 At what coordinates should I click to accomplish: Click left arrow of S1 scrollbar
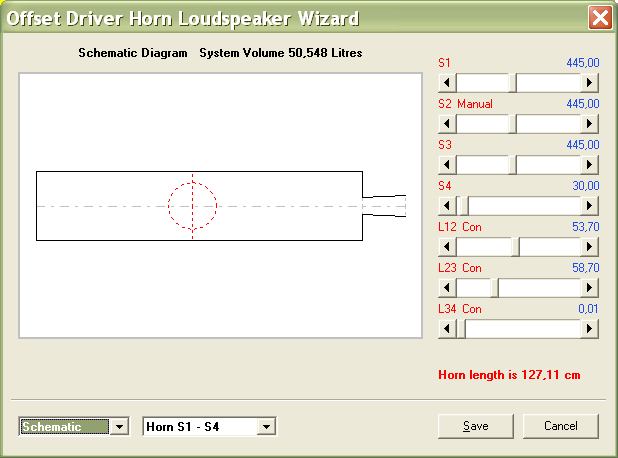(x=447, y=83)
